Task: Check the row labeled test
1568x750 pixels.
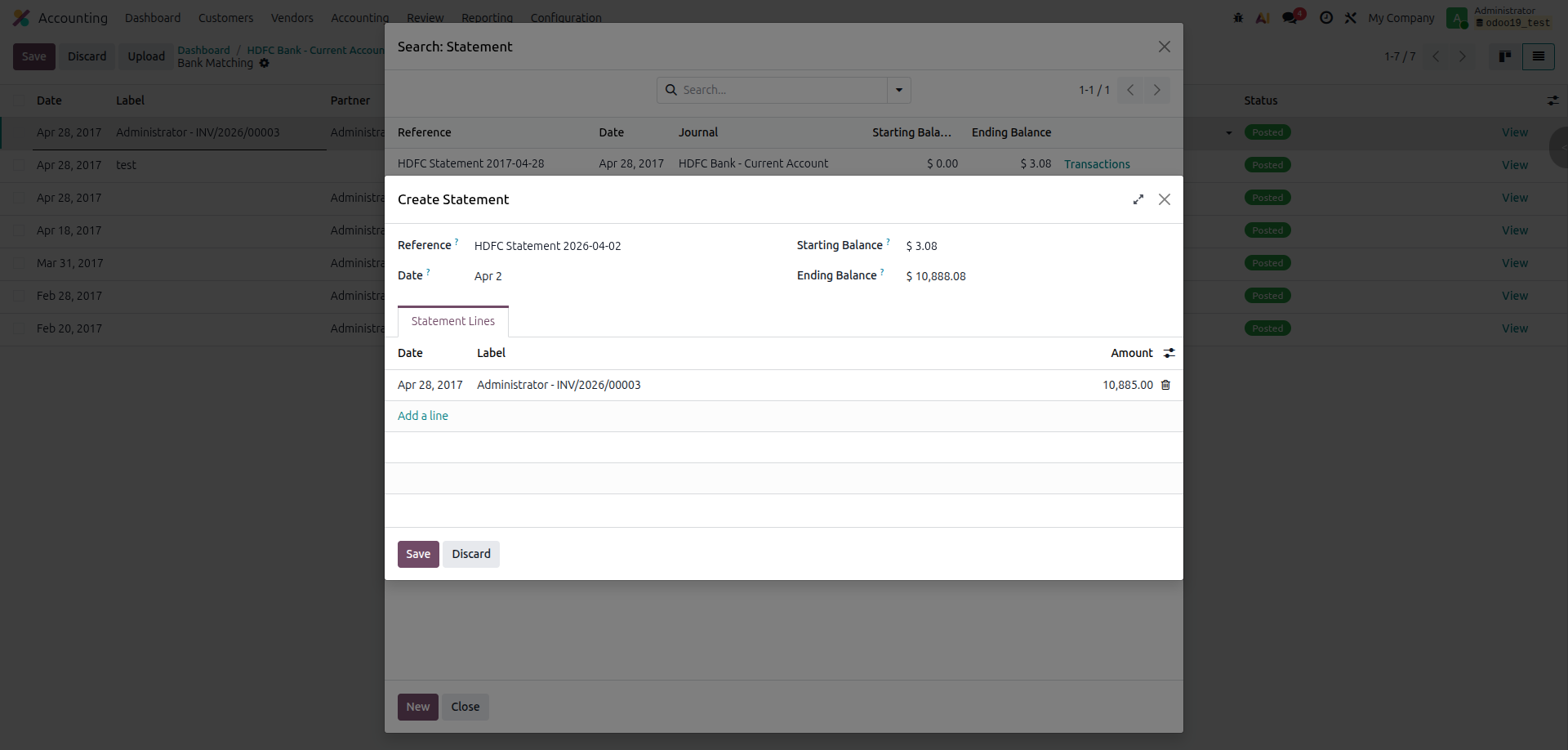Action: 19,165
